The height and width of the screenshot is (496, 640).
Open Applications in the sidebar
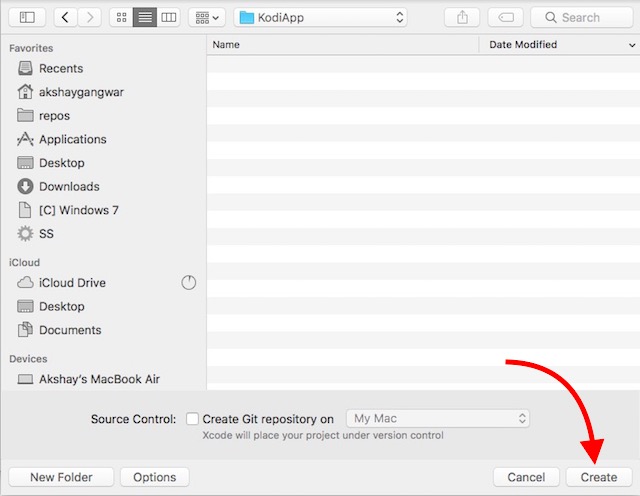(x=104, y=140)
